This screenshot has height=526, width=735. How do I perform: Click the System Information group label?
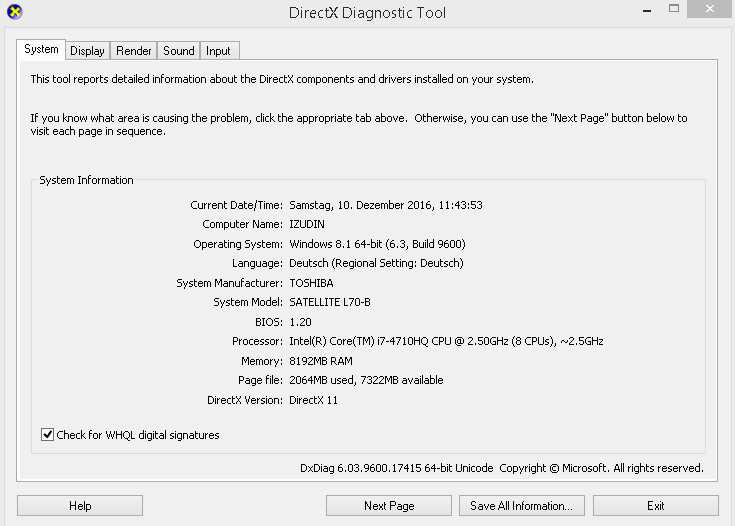coord(86,180)
